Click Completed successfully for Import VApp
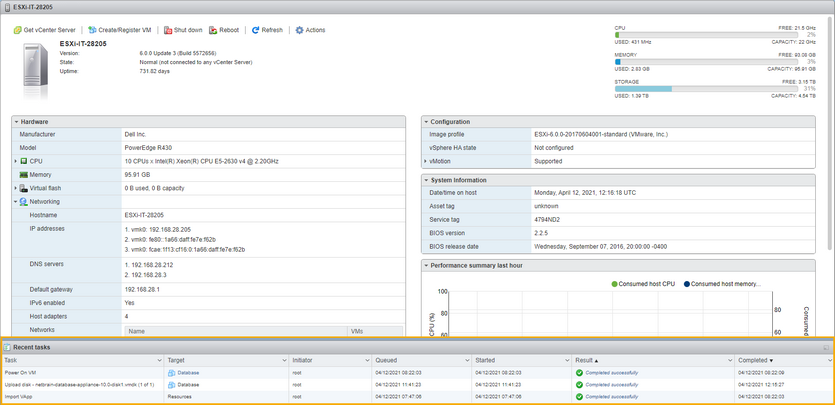Viewport: 835px width, 405px height. 612,396
